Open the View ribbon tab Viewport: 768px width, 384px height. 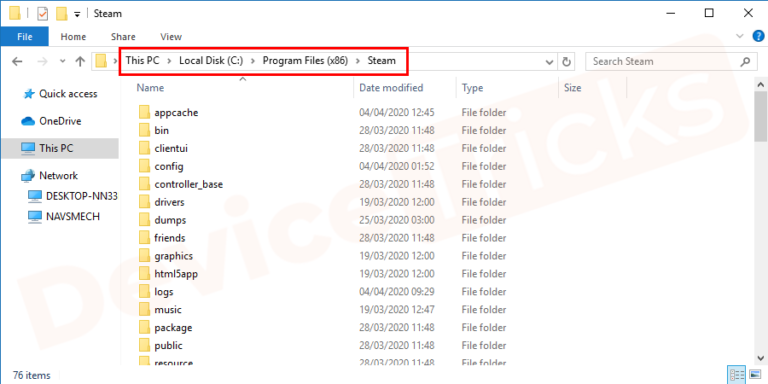tap(171, 37)
